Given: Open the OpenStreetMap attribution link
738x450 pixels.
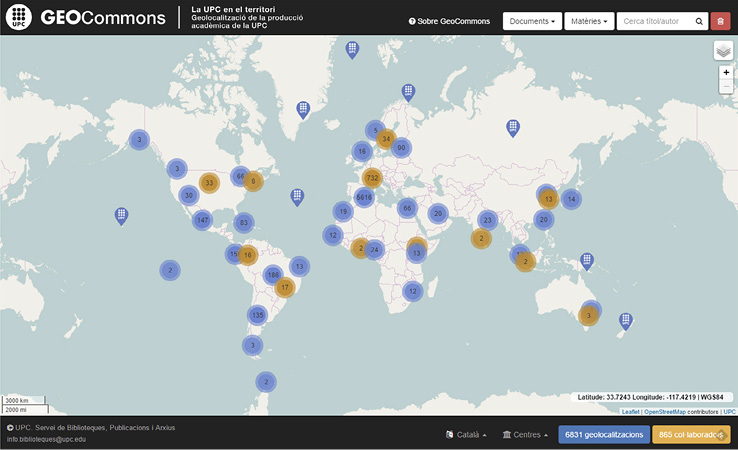Looking at the screenshot, I should pyautogui.click(x=667, y=411).
